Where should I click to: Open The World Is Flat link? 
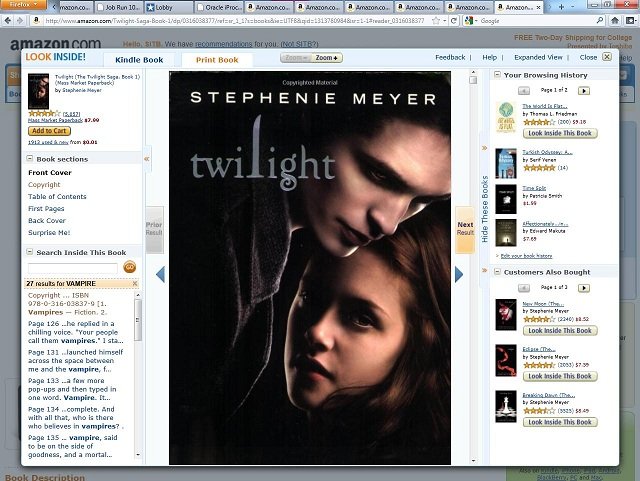544,106
